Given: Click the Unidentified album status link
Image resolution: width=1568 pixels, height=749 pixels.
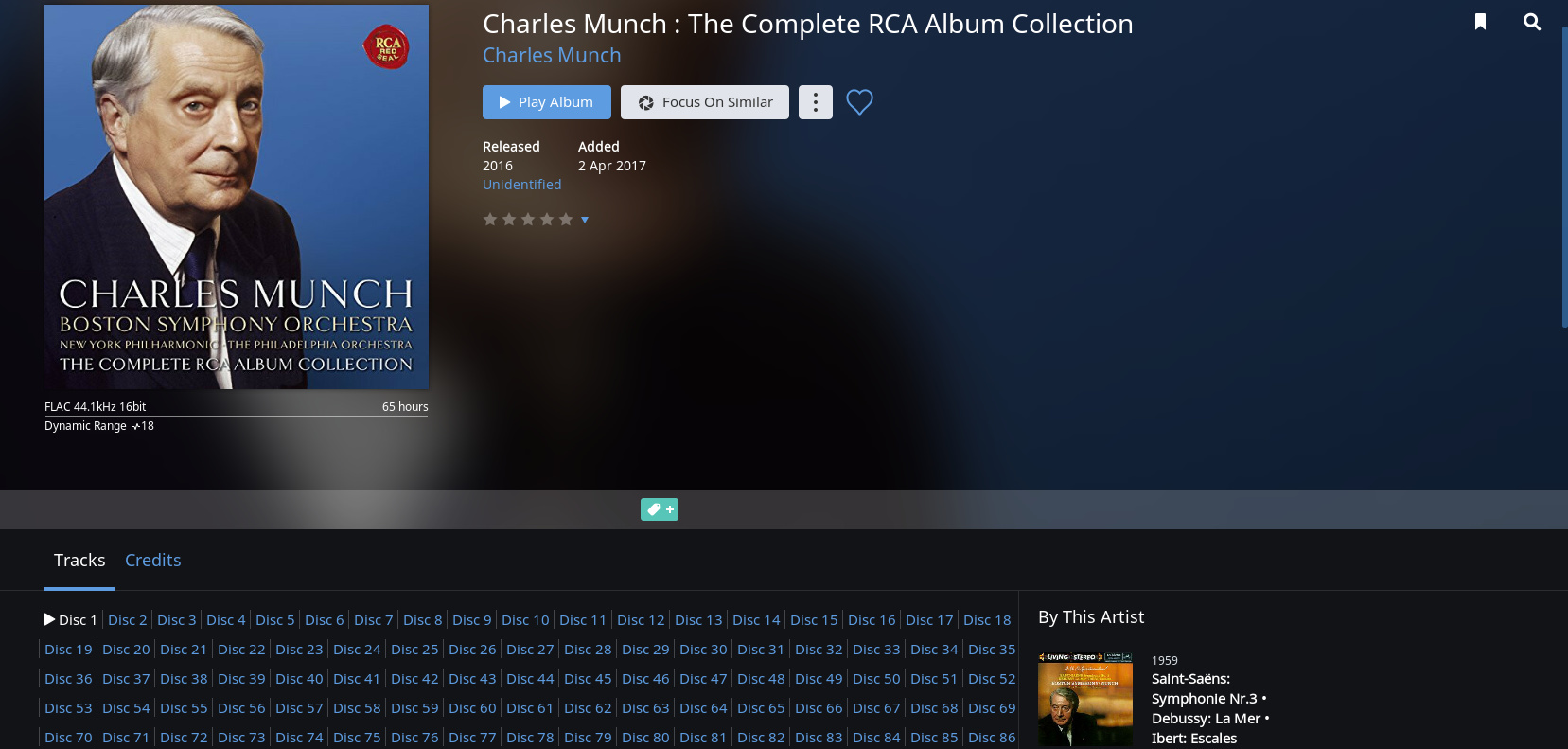Looking at the screenshot, I should point(521,185).
